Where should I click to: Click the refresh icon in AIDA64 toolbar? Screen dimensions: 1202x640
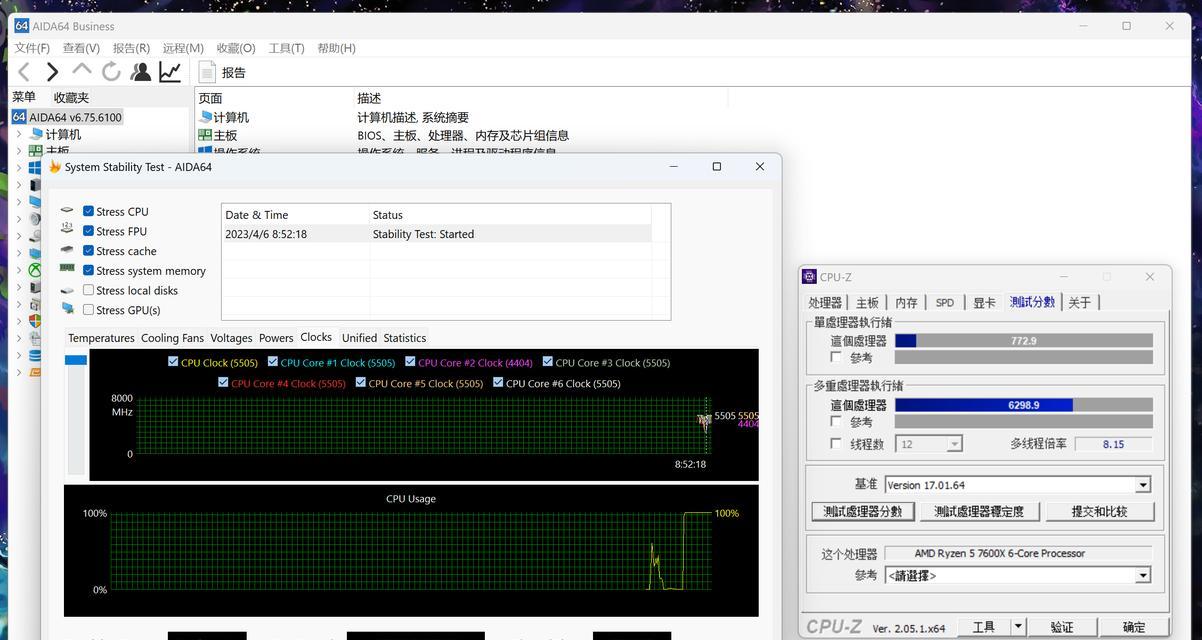pyautogui.click(x=111, y=72)
